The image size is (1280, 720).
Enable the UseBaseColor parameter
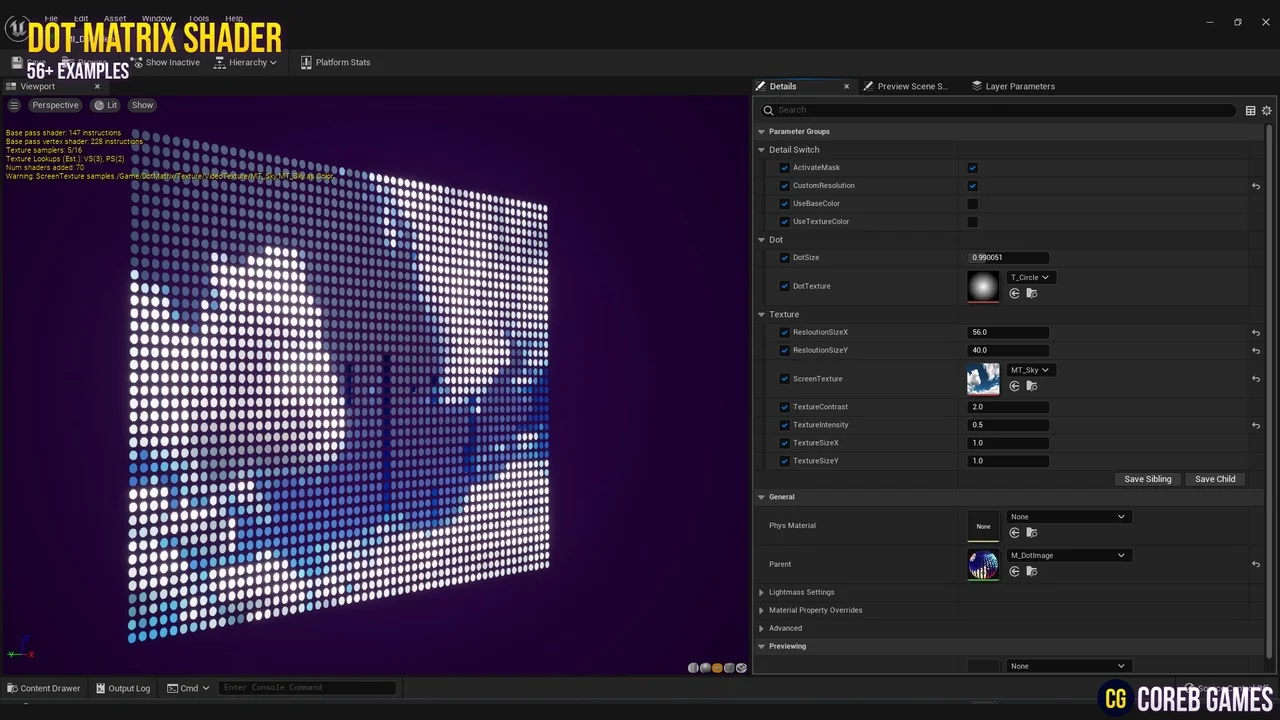[x=971, y=203]
